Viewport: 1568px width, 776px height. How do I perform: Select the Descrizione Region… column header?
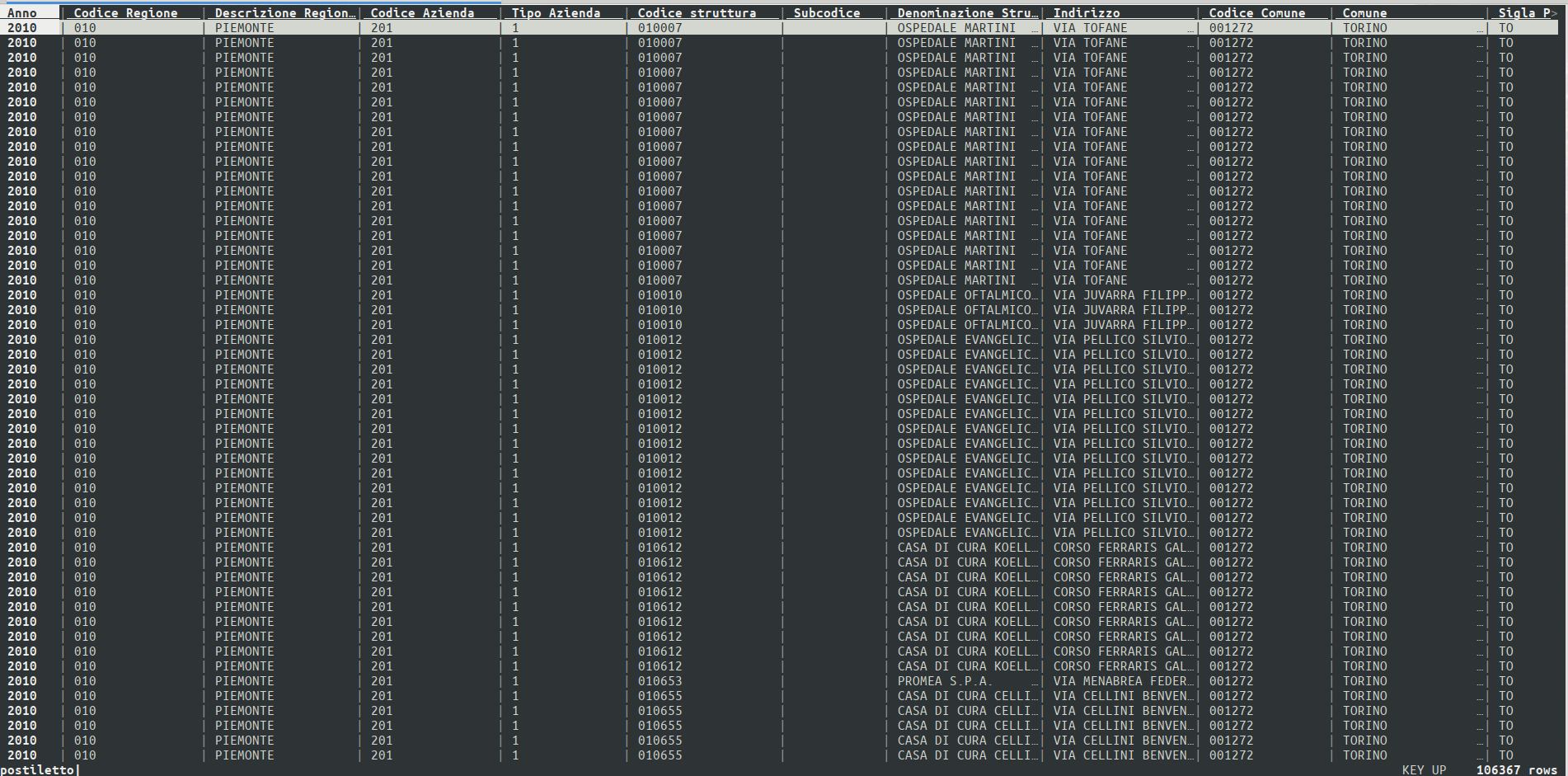284,12
